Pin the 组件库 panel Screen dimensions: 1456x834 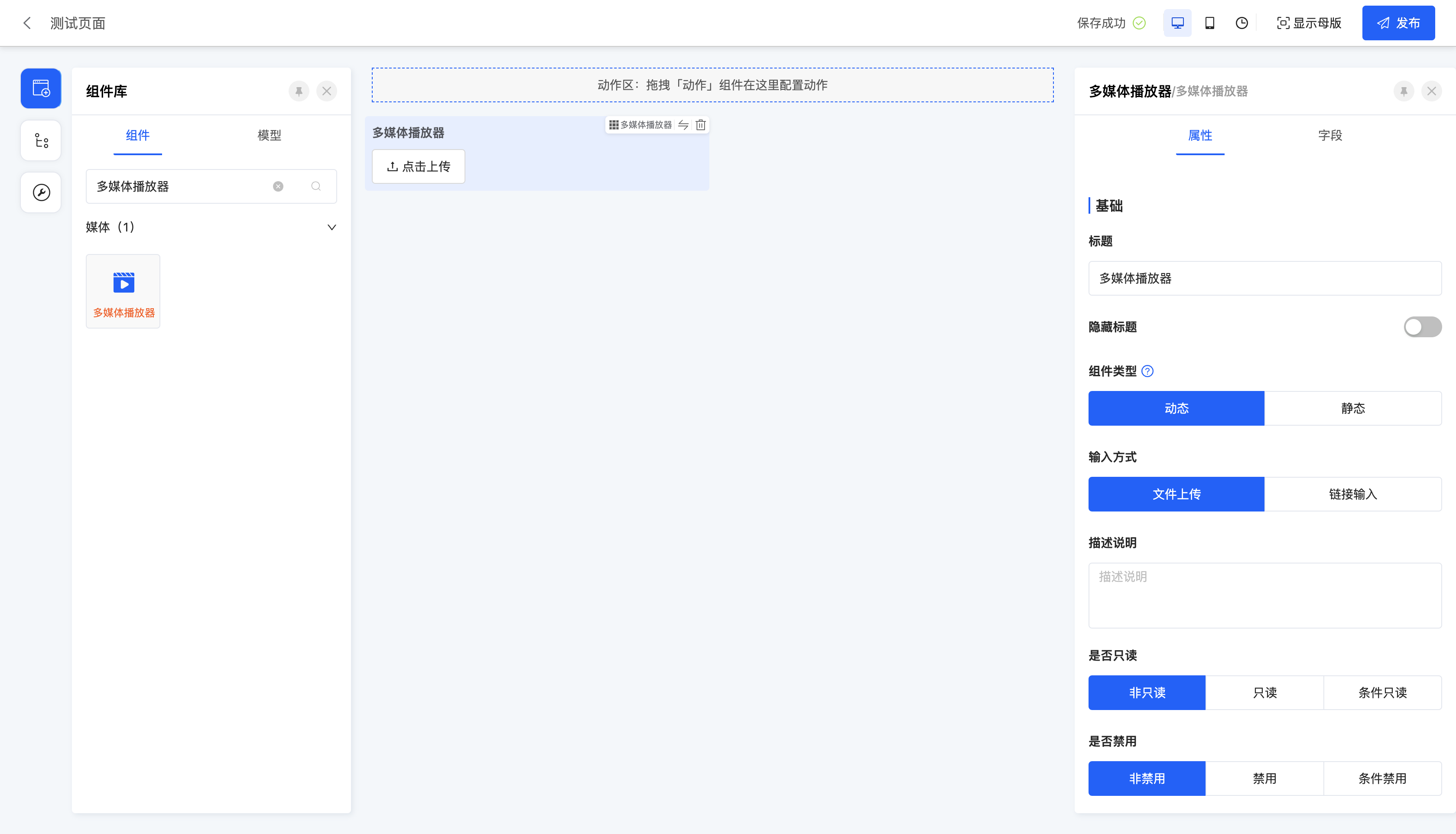click(298, 91)
